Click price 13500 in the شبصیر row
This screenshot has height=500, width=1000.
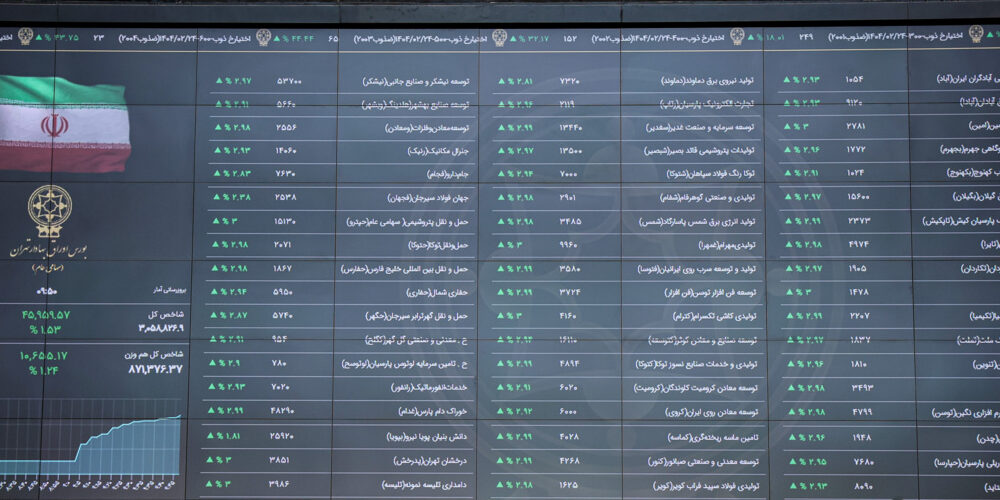pos(570,150)
